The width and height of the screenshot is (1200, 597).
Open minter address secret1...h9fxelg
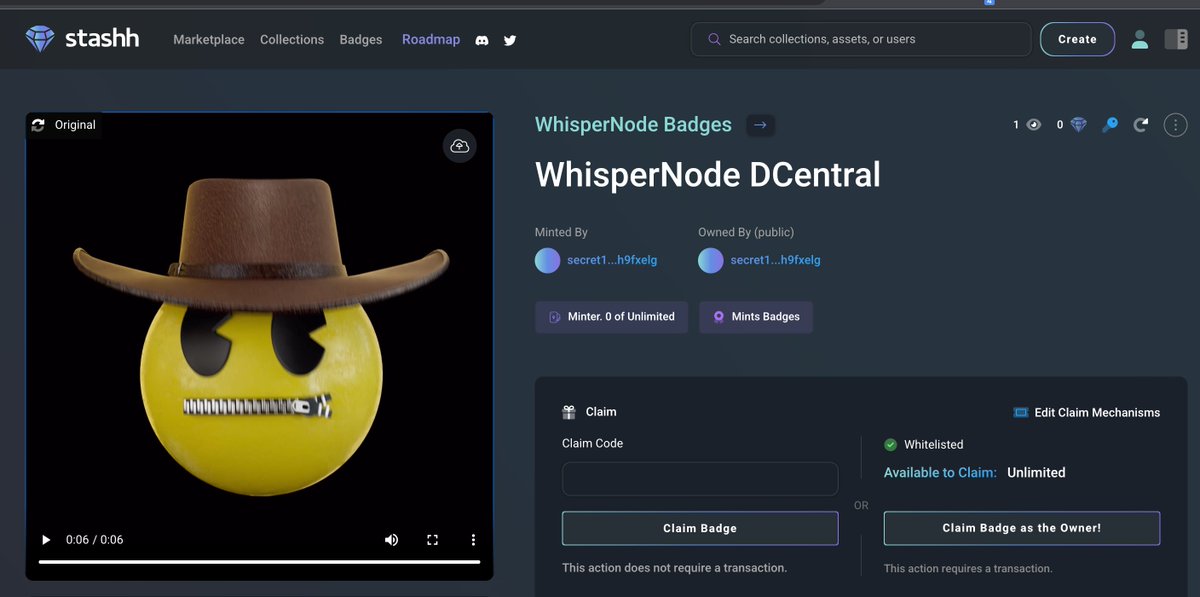click(612, 260)
